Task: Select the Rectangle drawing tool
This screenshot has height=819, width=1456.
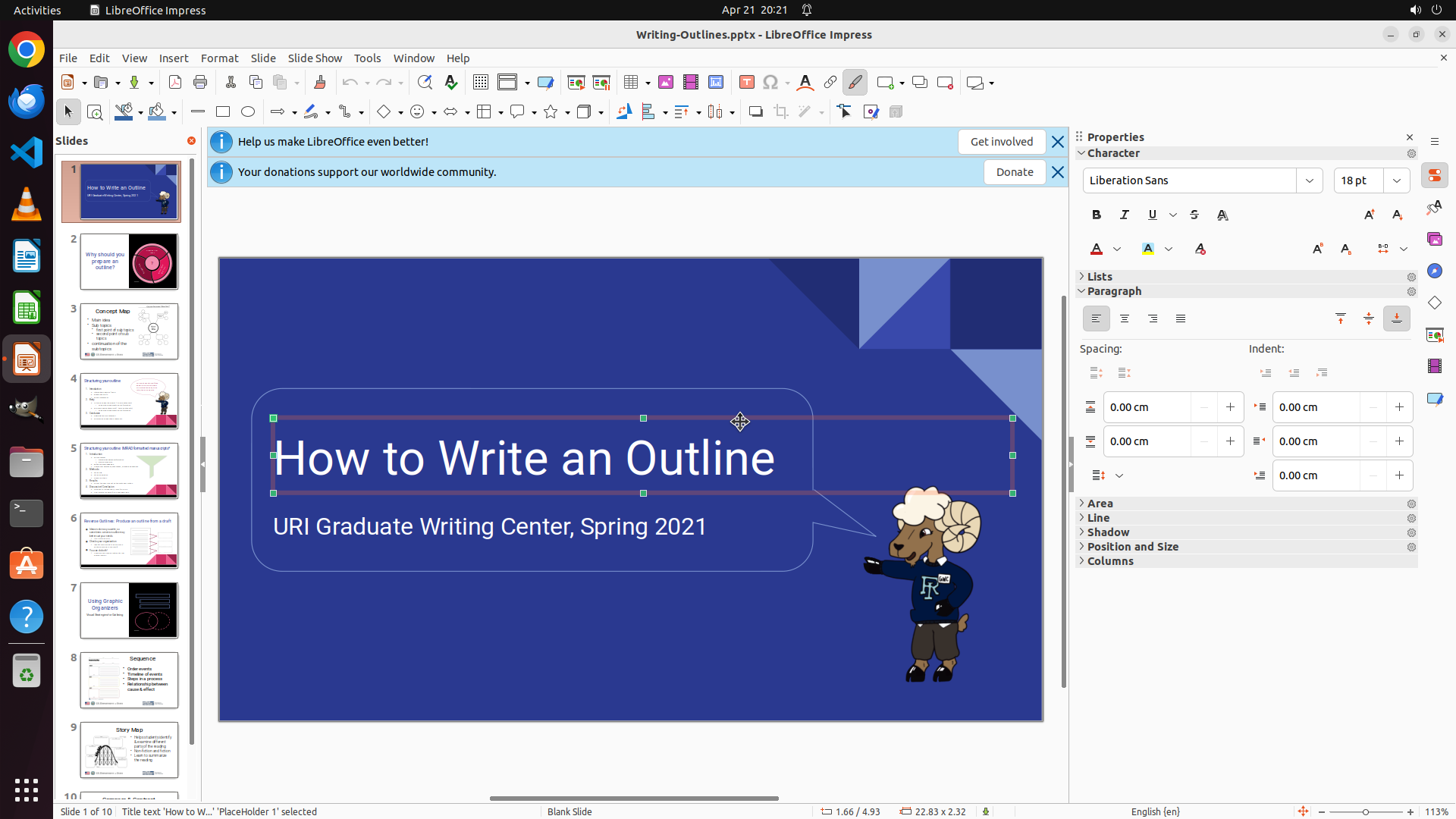Action: click(223, 112)
